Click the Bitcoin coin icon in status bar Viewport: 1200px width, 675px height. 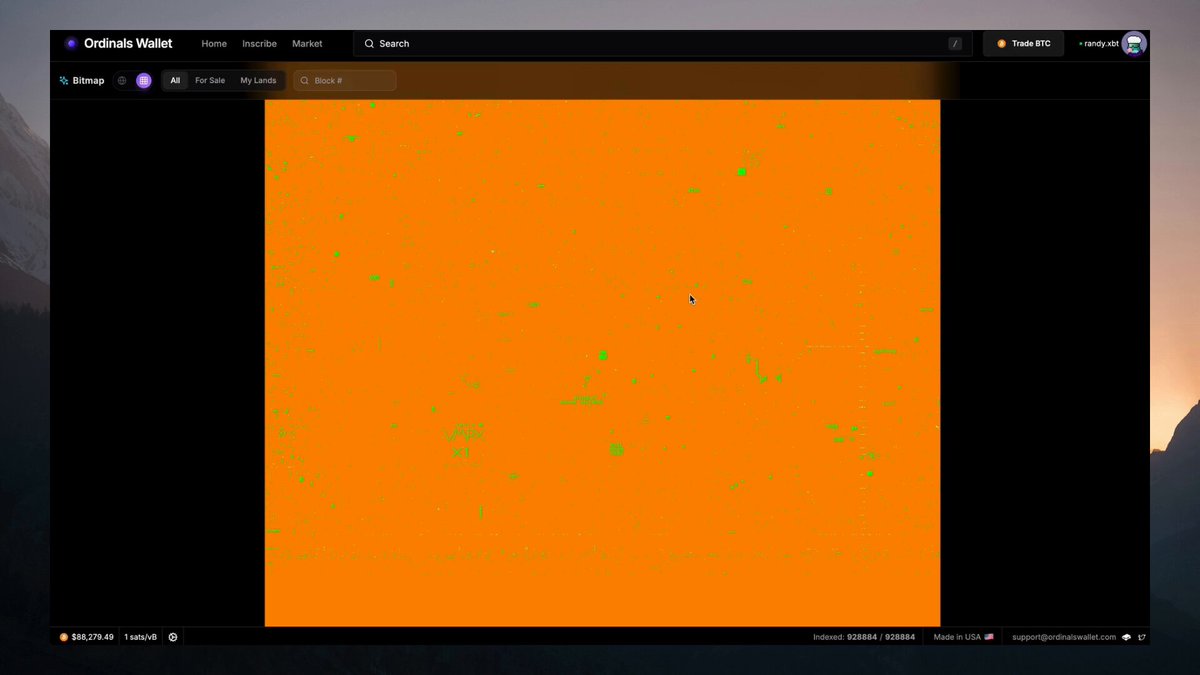pyautogui.click(x=64, y=637)
